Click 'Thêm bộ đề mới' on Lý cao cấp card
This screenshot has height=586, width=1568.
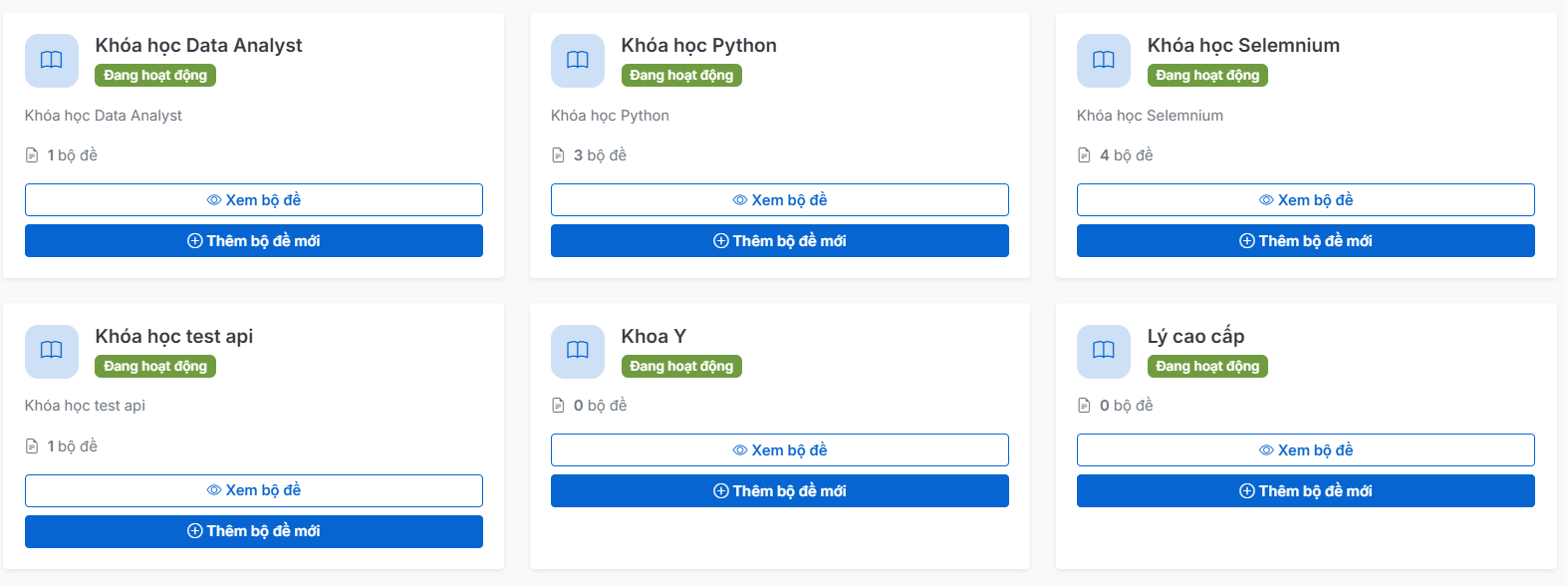[1306, 491]
